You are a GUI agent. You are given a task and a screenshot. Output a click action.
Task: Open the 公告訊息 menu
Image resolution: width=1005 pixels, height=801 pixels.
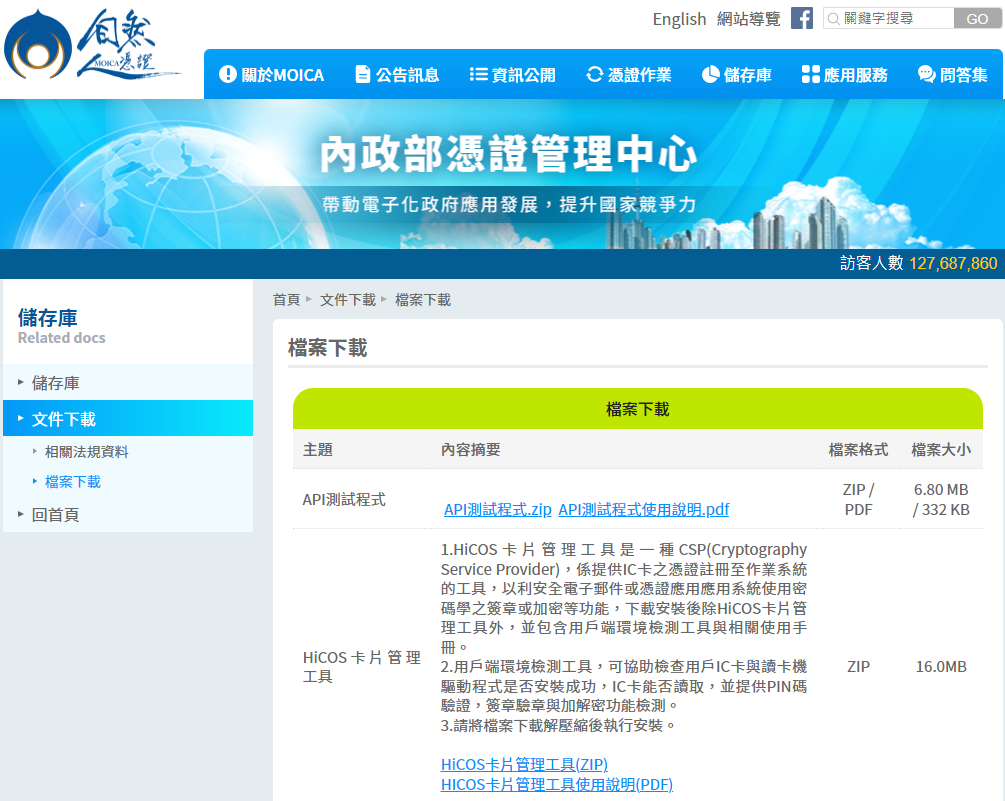(396, 75)
